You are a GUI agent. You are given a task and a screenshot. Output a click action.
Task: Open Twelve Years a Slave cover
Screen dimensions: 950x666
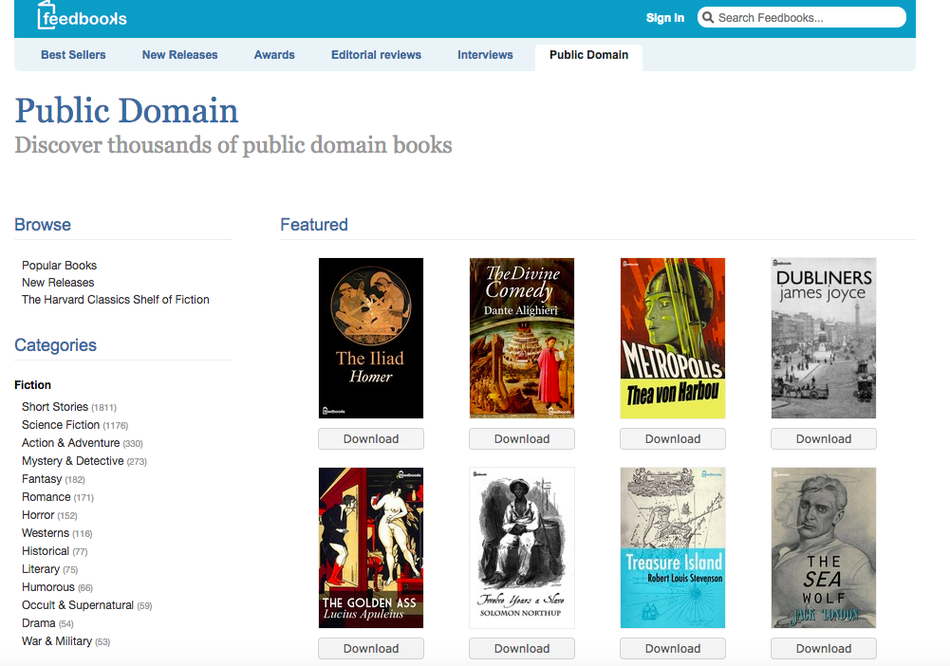click(522, 548)
